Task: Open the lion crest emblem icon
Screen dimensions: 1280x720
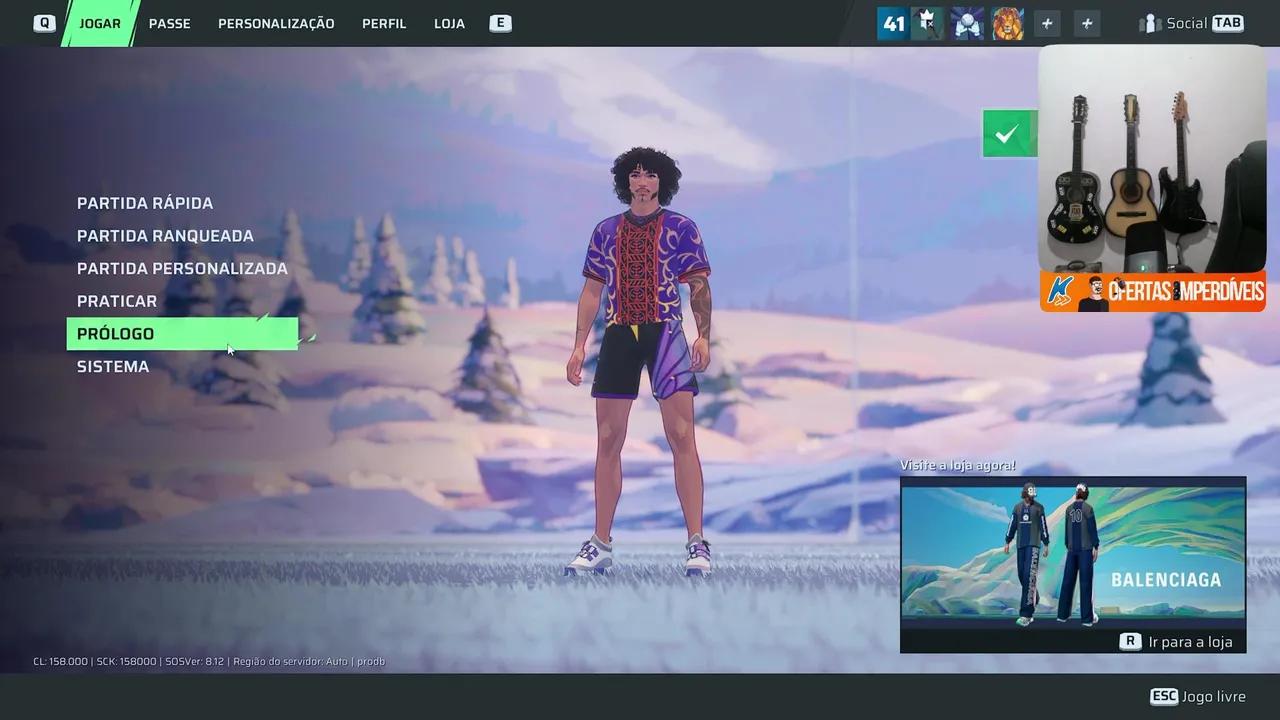Action: coord(1007,22)
